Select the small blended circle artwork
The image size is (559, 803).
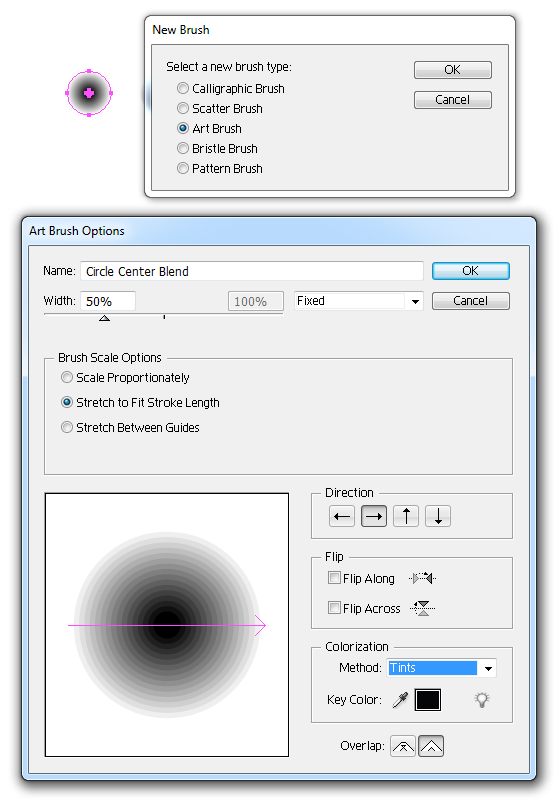click(89, 93)
